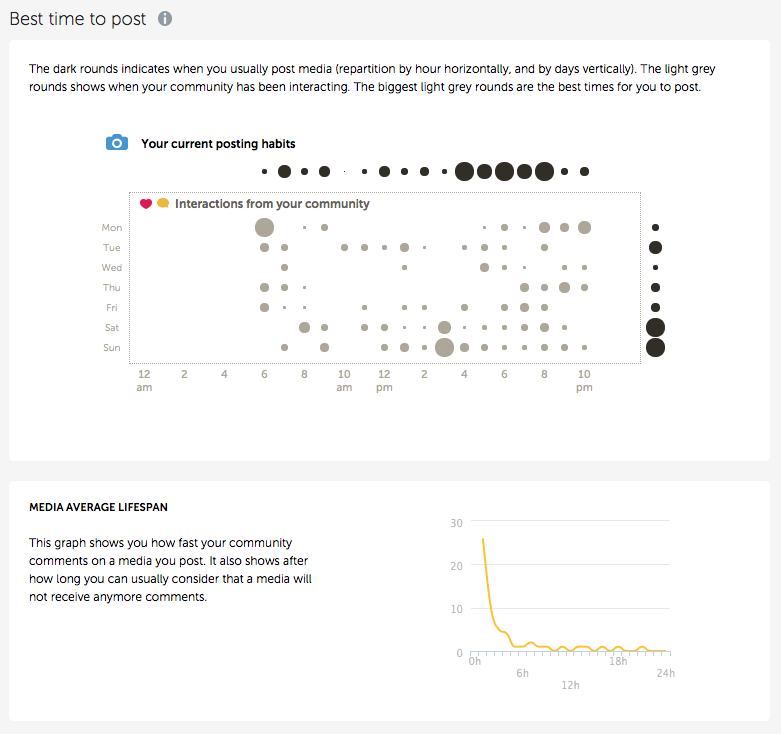This screenshot has height=734, width=781.
Task: Click the dark total bubble beside Monday row
Action: click(655, 228)
